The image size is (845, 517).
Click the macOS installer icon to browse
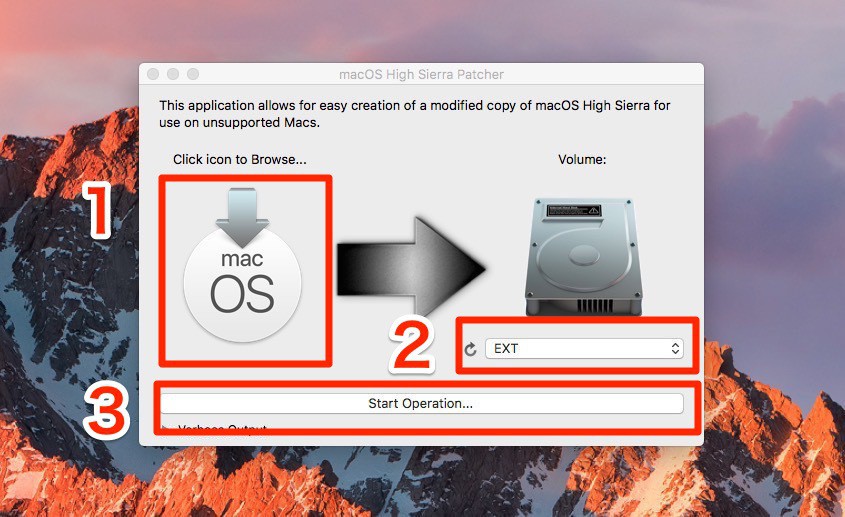pos(242,265)
